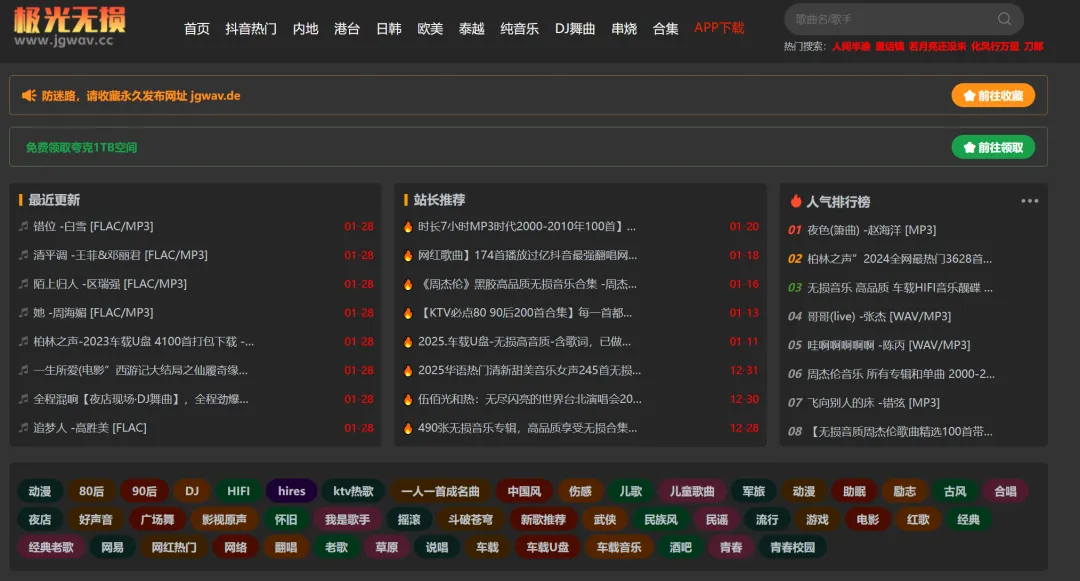Click the megaphone announcement icon
The image size is (1080, 581).
(29, 96)
